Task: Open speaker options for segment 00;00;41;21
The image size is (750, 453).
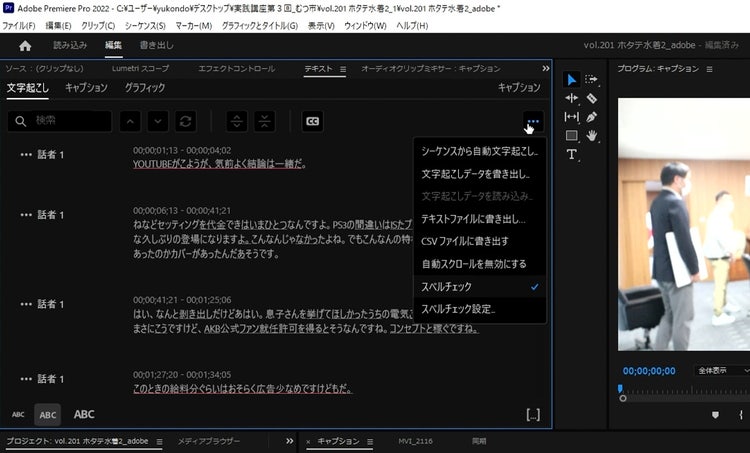Action: (26, 304)
